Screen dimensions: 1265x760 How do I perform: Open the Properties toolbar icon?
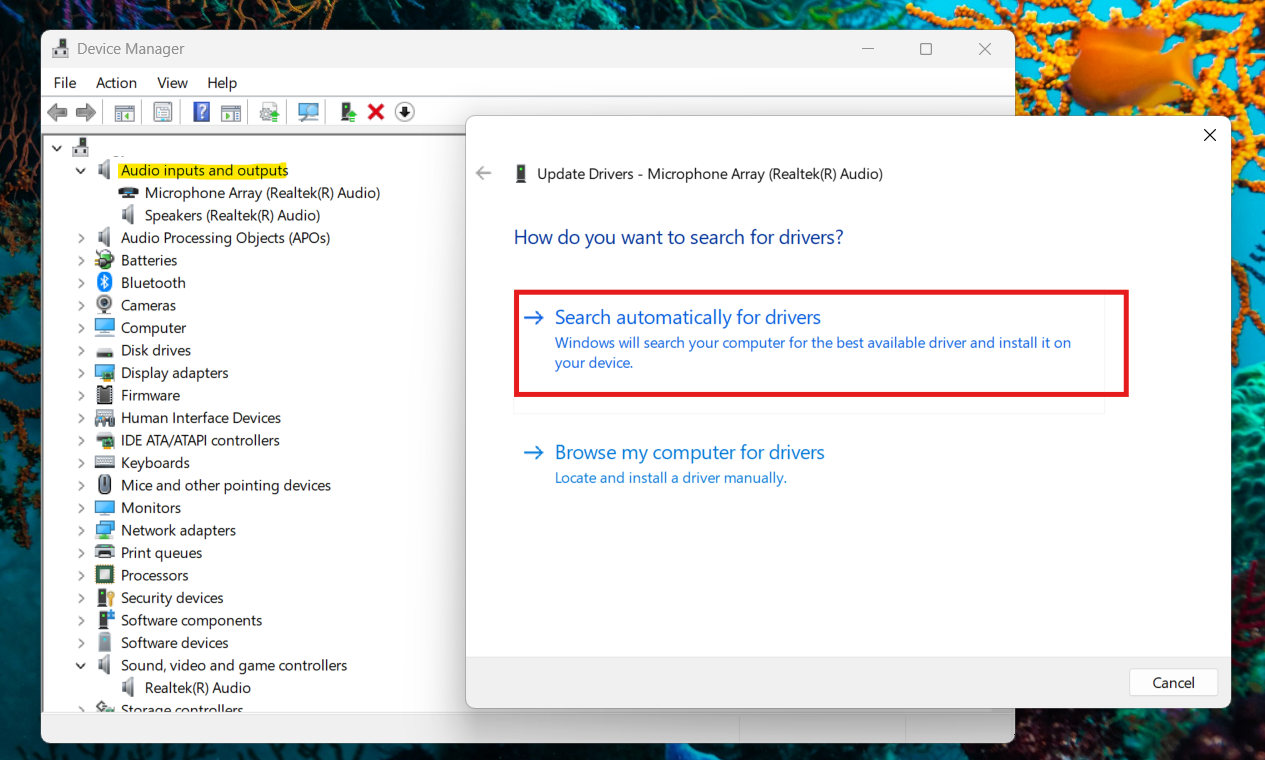(162, 111)
